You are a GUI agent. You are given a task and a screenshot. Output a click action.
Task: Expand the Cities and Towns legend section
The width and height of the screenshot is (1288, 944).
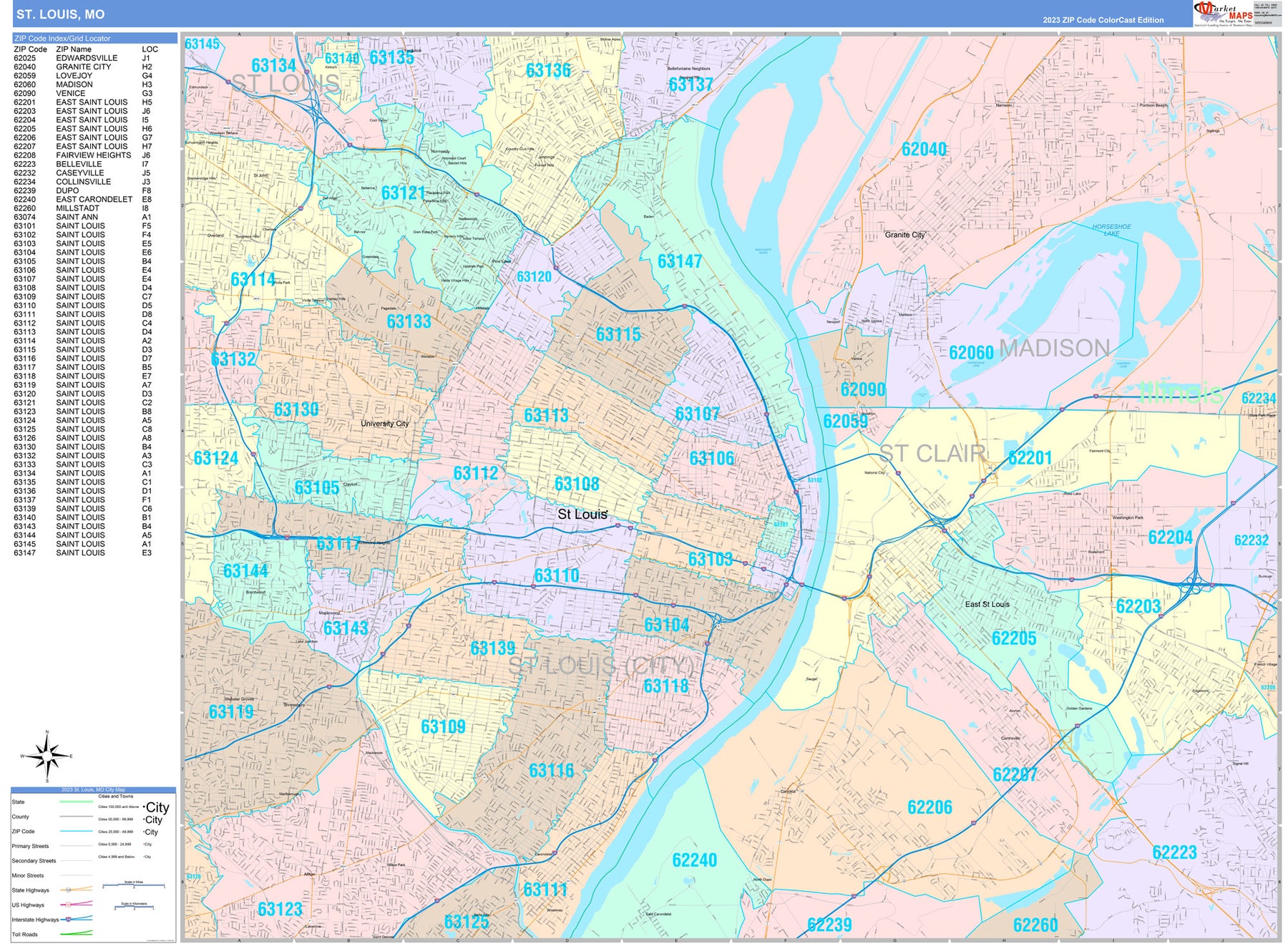tap(116, 797)
